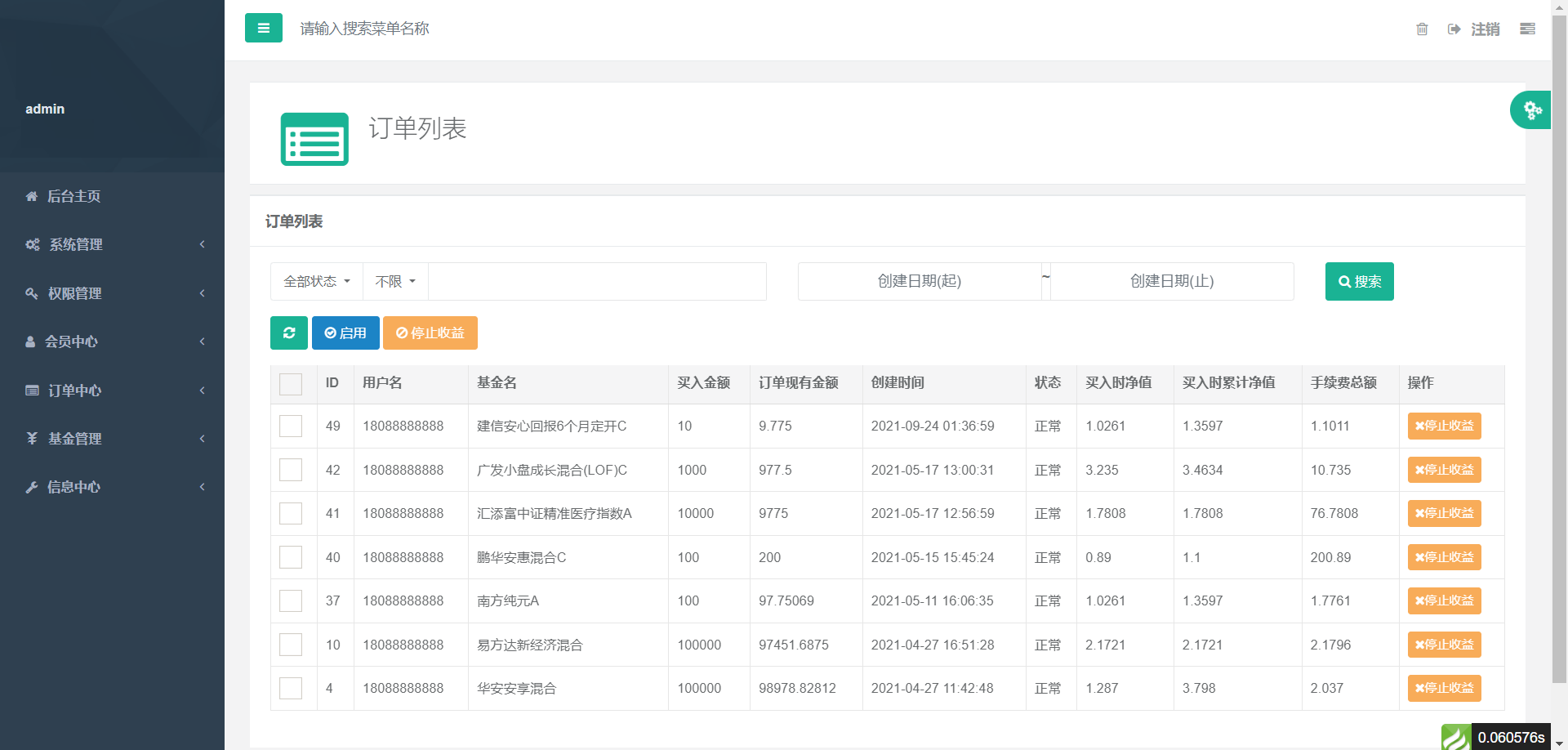Viewport: 1568px width, 750px height.
Task: Click the hamburger menu toggle icon
Action: point(263,28)
